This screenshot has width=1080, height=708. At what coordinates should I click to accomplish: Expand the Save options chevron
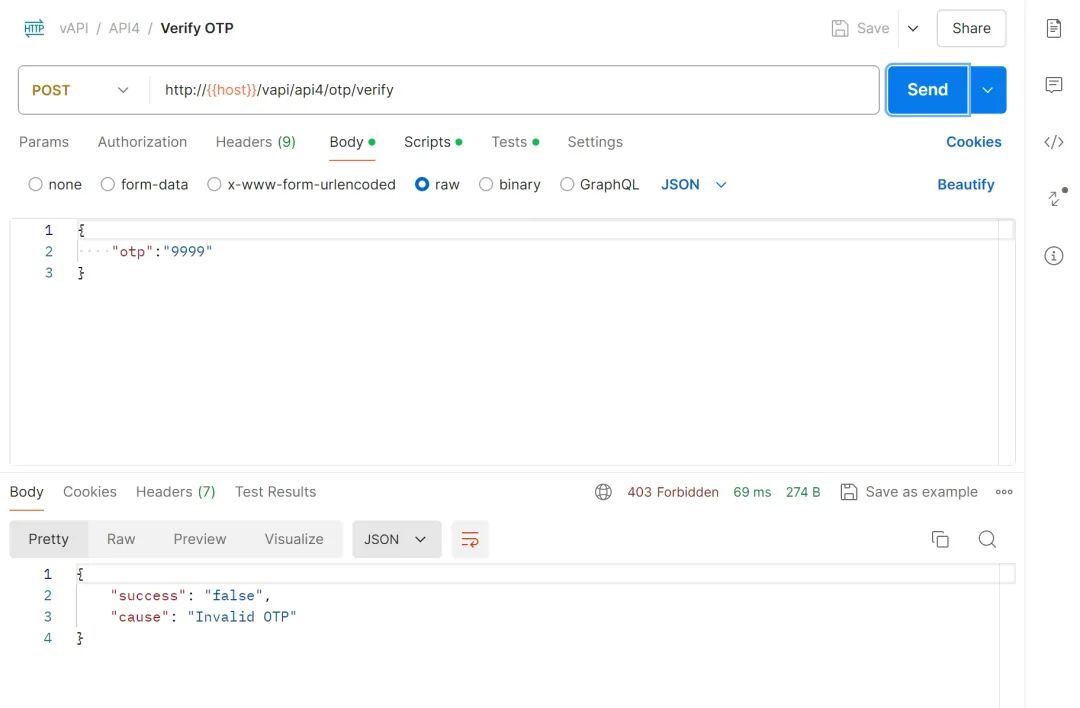pos(913,28)
